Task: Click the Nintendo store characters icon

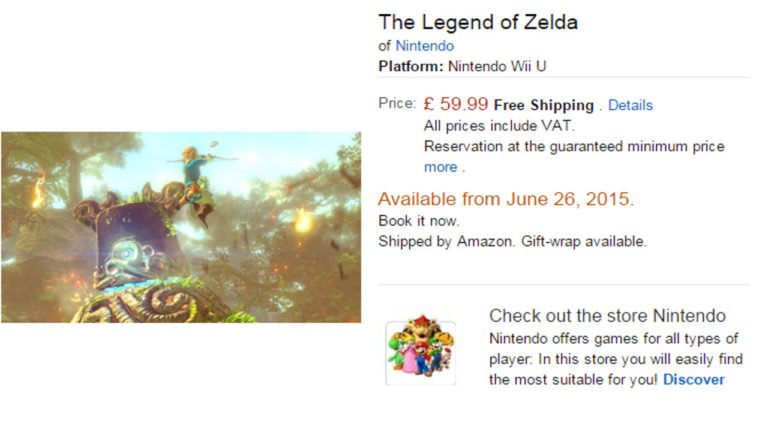Action: (x=421, y=352)
